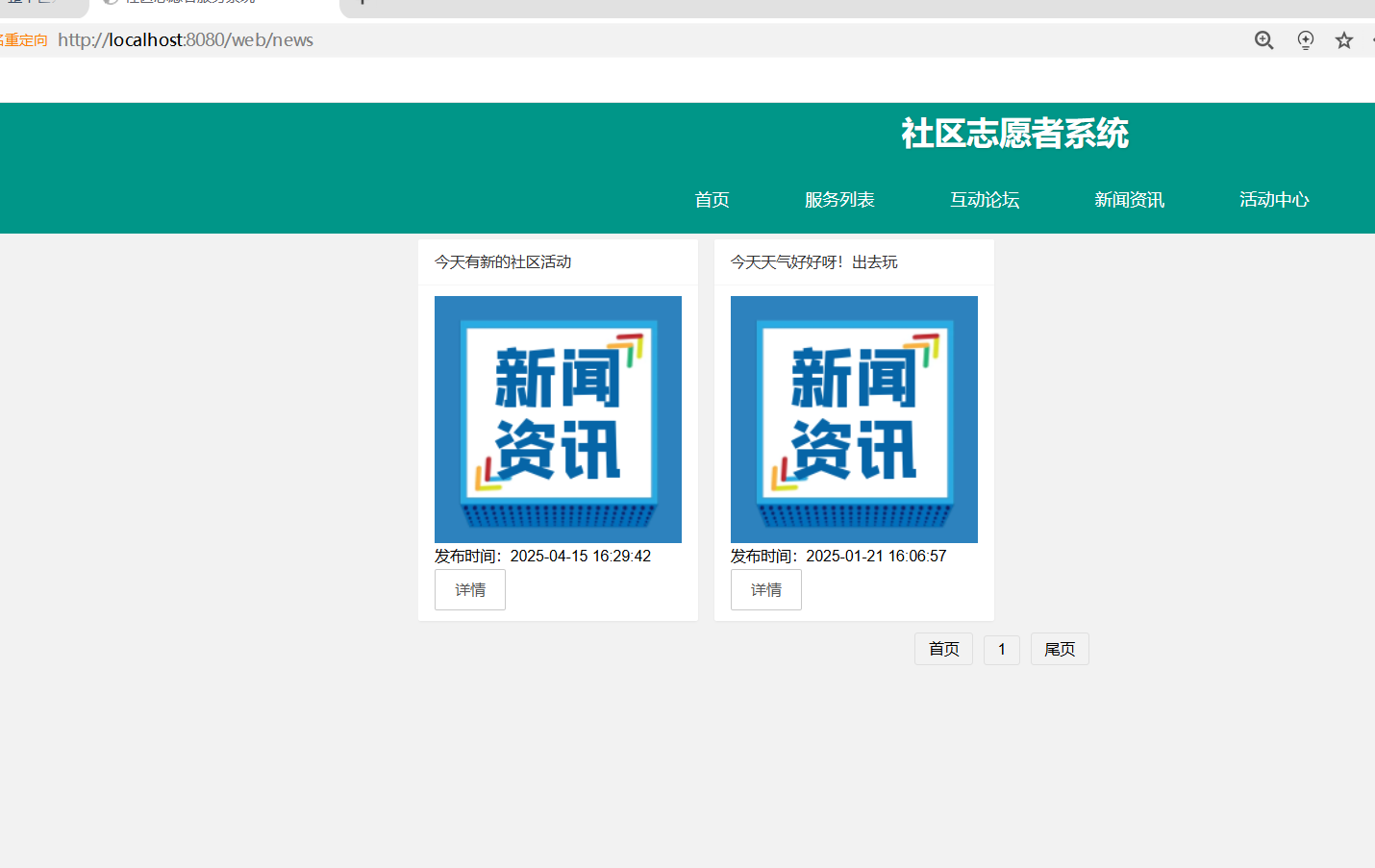
Task: Click the zoom magnifier icon in address bar
Action: 1263,40
